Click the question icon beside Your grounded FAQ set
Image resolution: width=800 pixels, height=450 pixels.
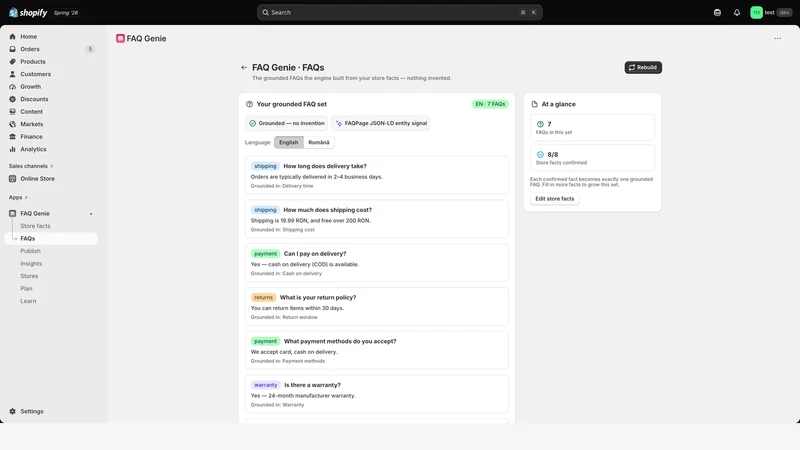[249, 104]
